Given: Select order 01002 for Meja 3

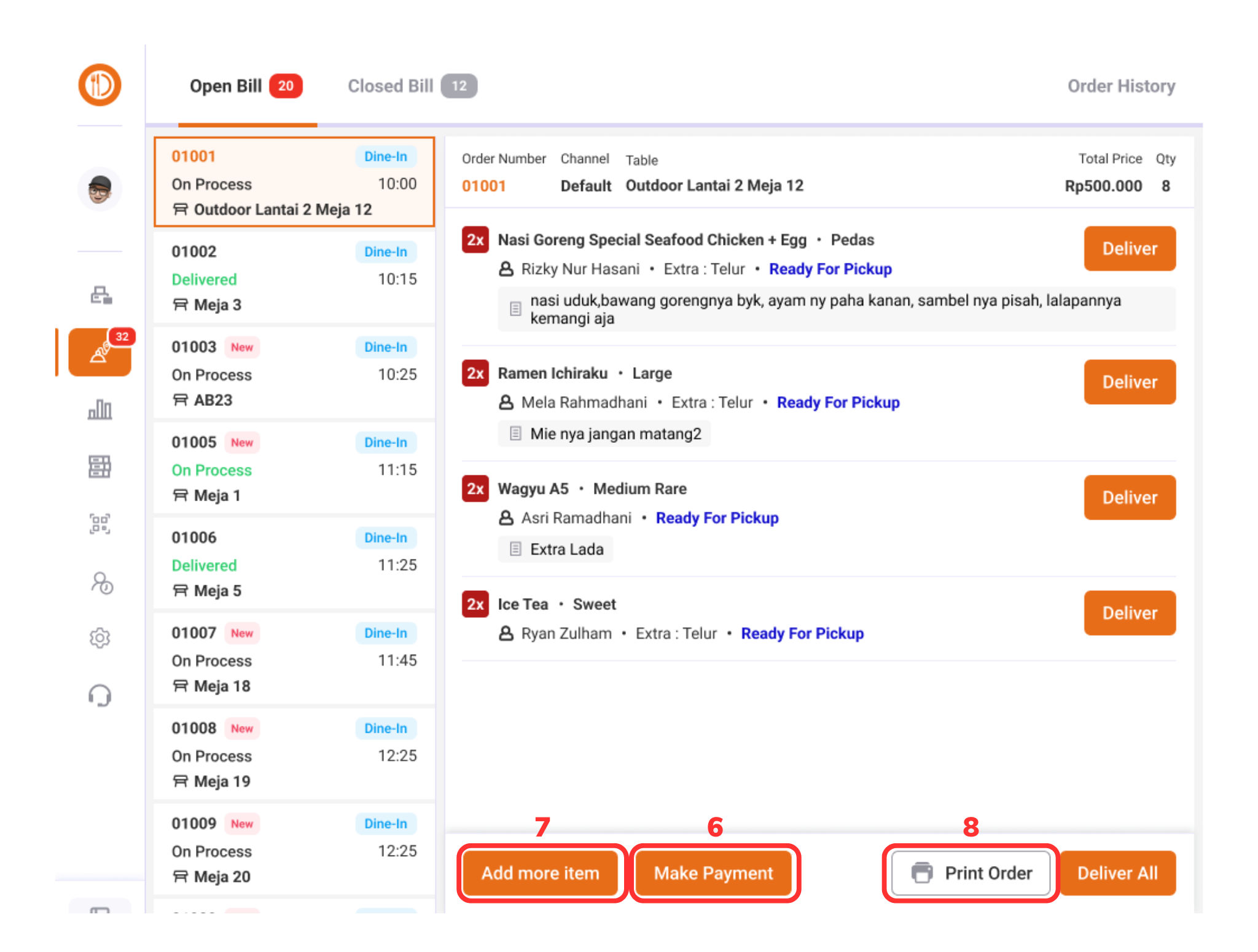Looking at the screenshot, I should pyautogui.click(x=294, y=278).
